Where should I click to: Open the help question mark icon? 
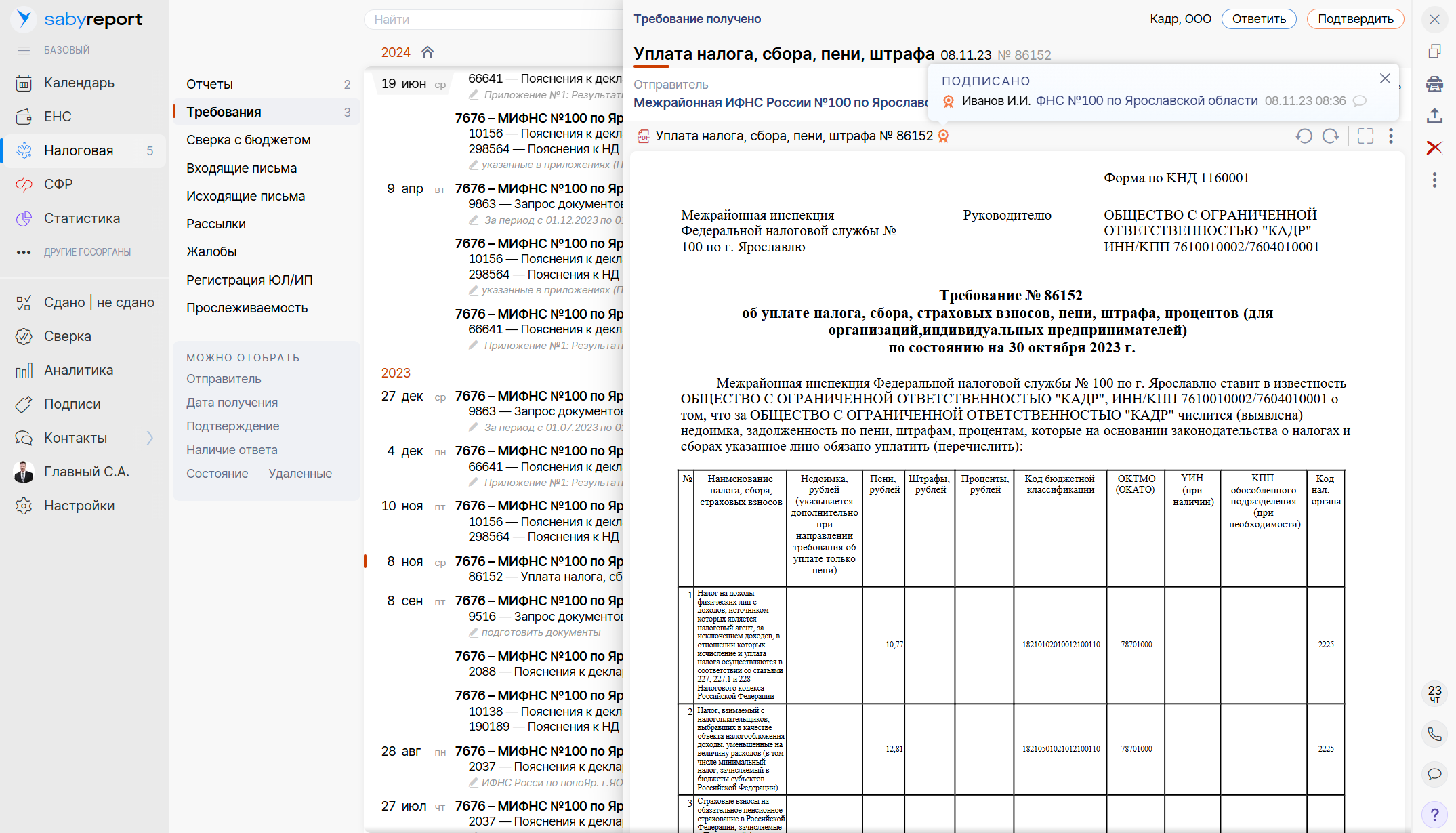coord(1434,814)
